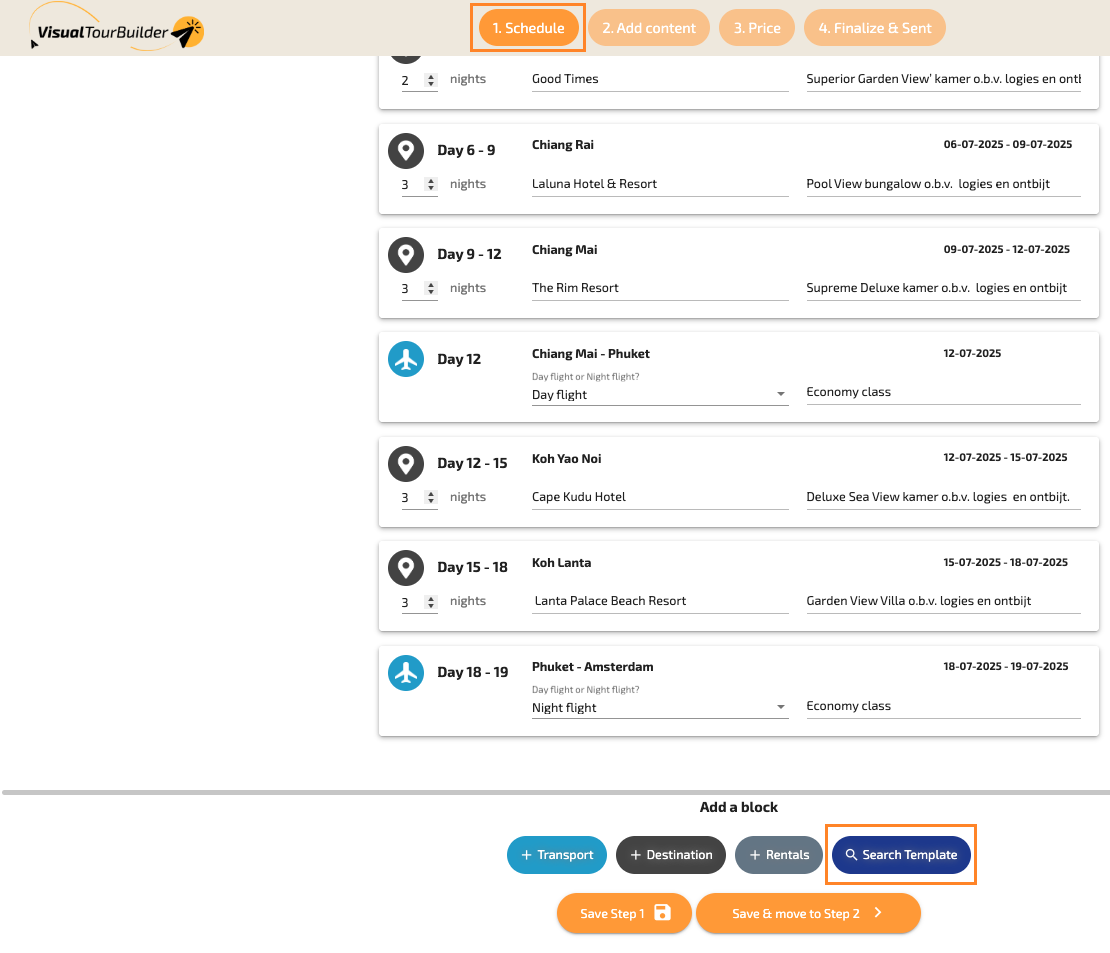Add a Transport block
The width and height of the screenshot is (1110, 953).
pos(556,855)
